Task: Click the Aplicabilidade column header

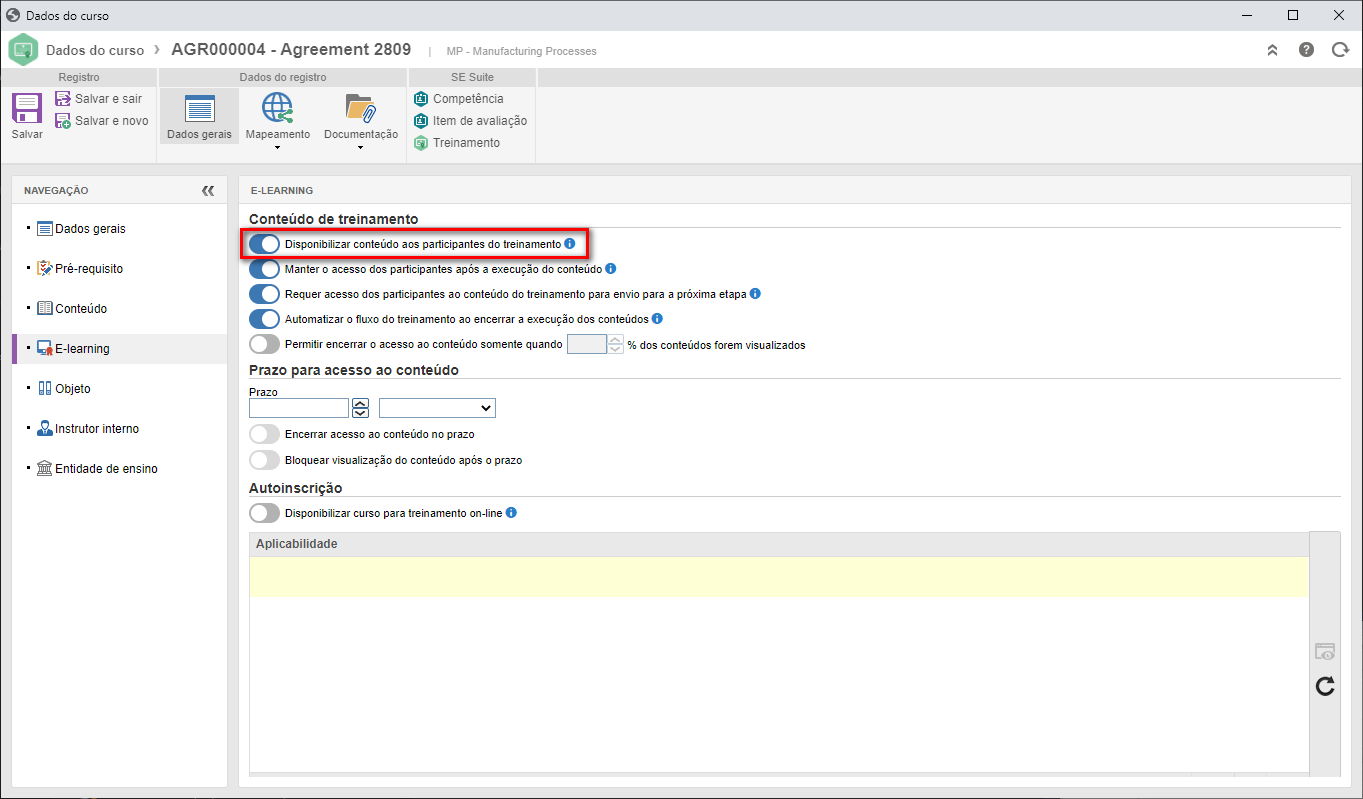Action: click(779, 544)
